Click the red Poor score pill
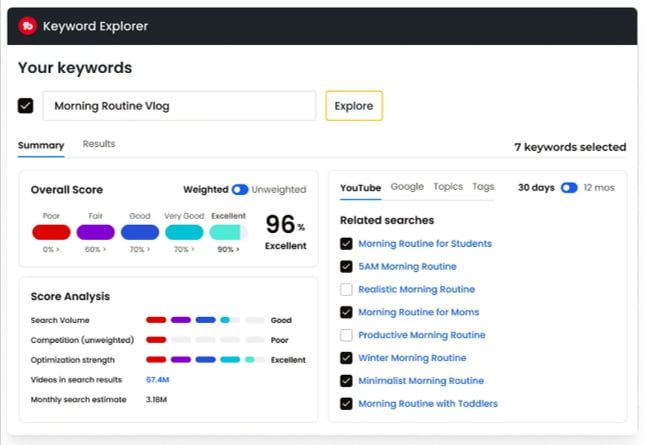Screen dimensions: 645x445 (x=51, y=232)
